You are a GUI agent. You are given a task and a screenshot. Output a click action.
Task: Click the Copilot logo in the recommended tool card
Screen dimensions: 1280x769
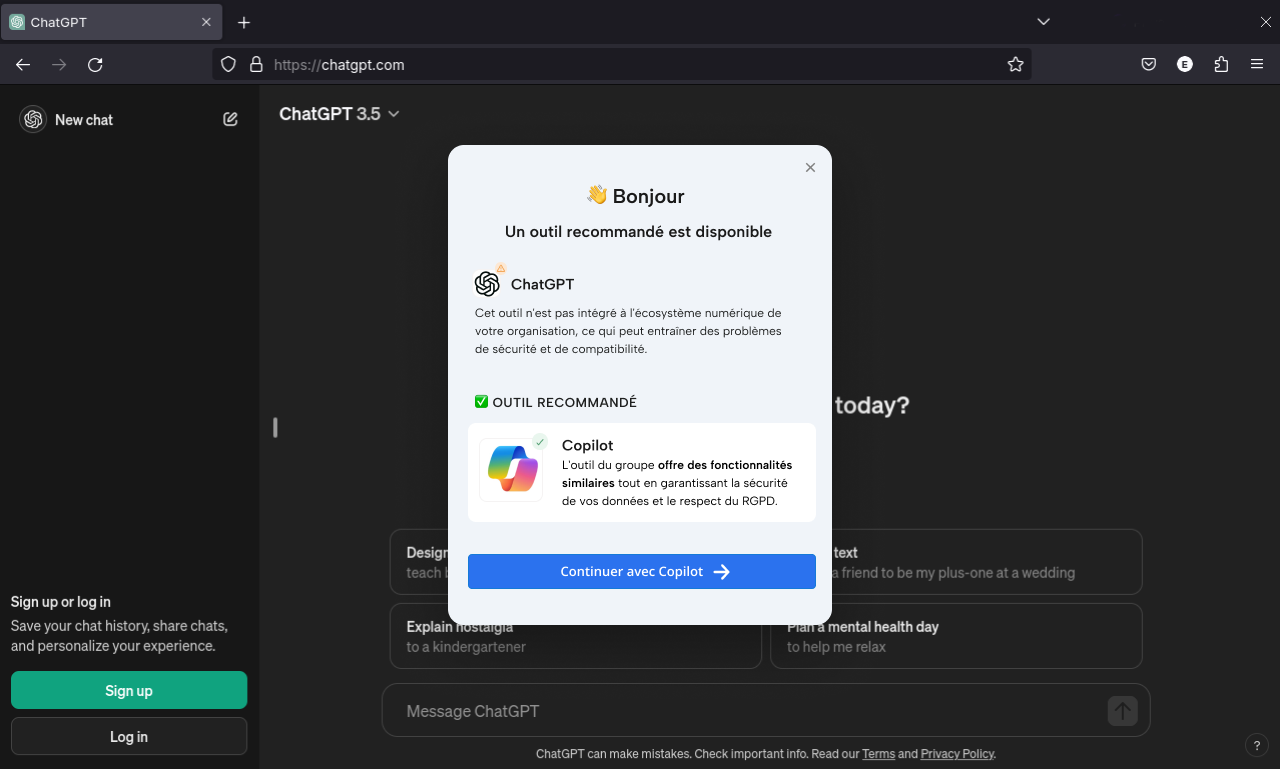(511, 469)
